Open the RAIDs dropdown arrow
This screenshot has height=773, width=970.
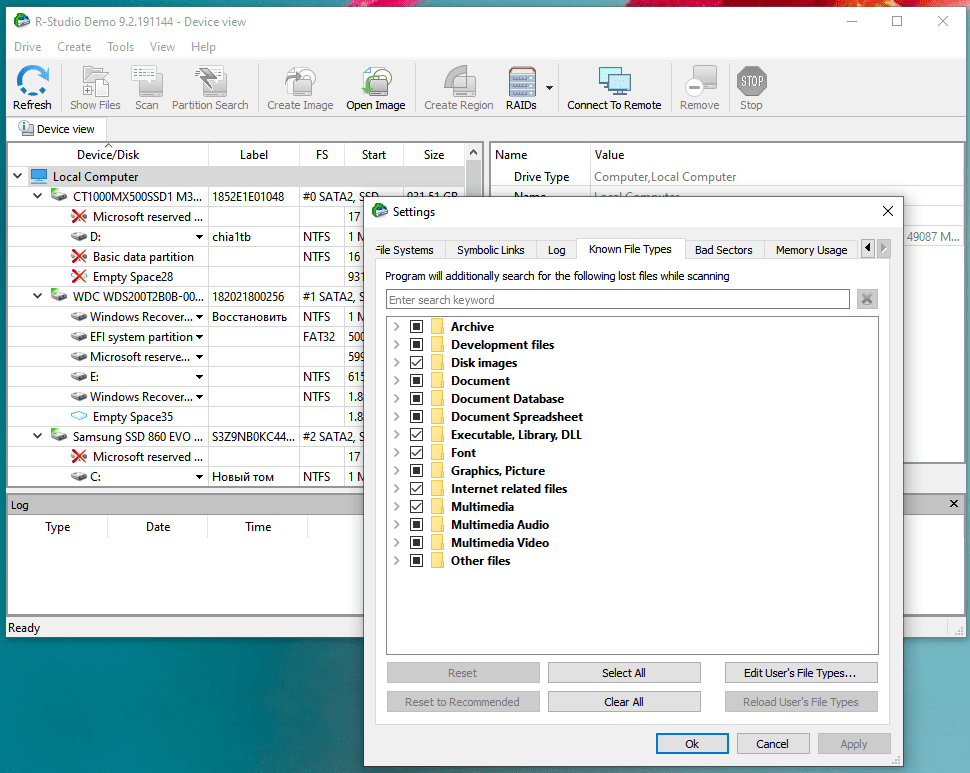pyautogui.click(x=549, y=88)
